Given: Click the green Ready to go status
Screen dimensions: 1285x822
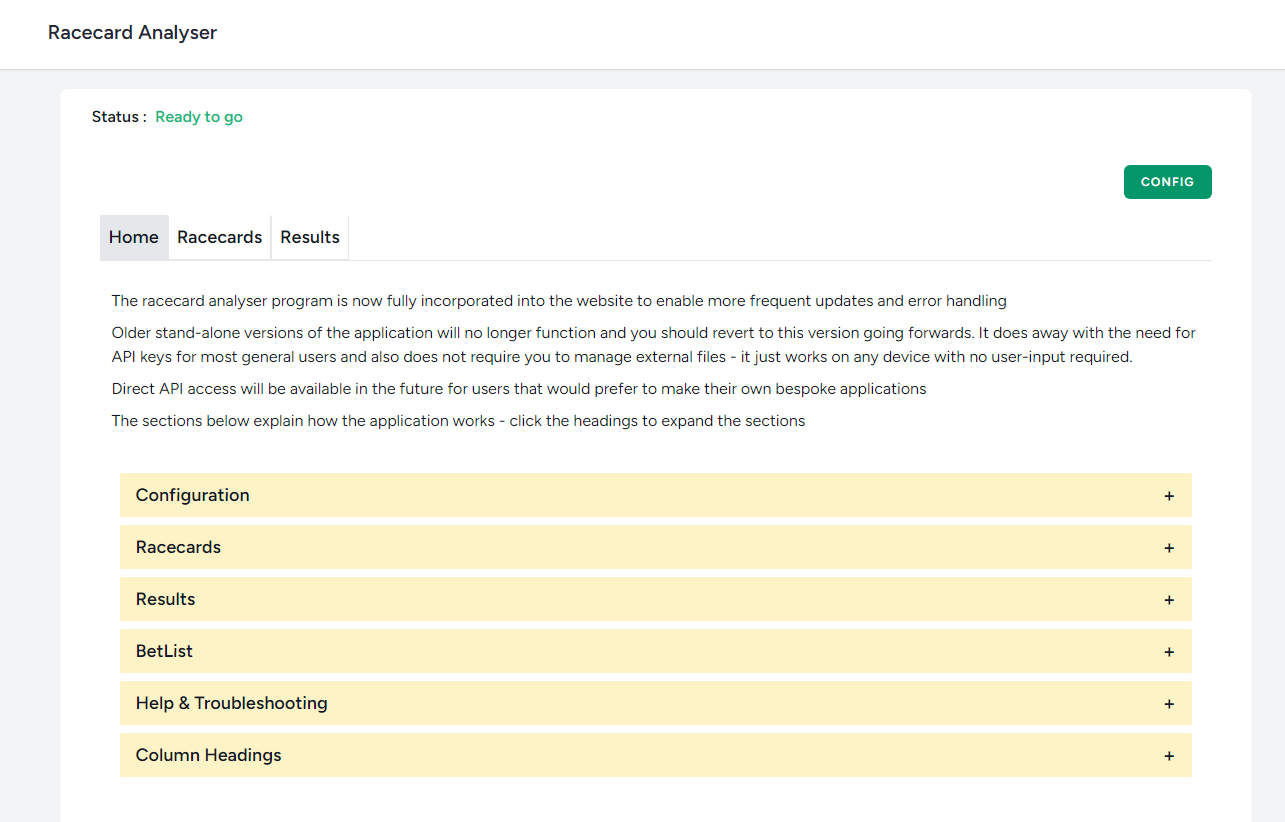Looking at the screenshot, I should [x=199, y=117].
